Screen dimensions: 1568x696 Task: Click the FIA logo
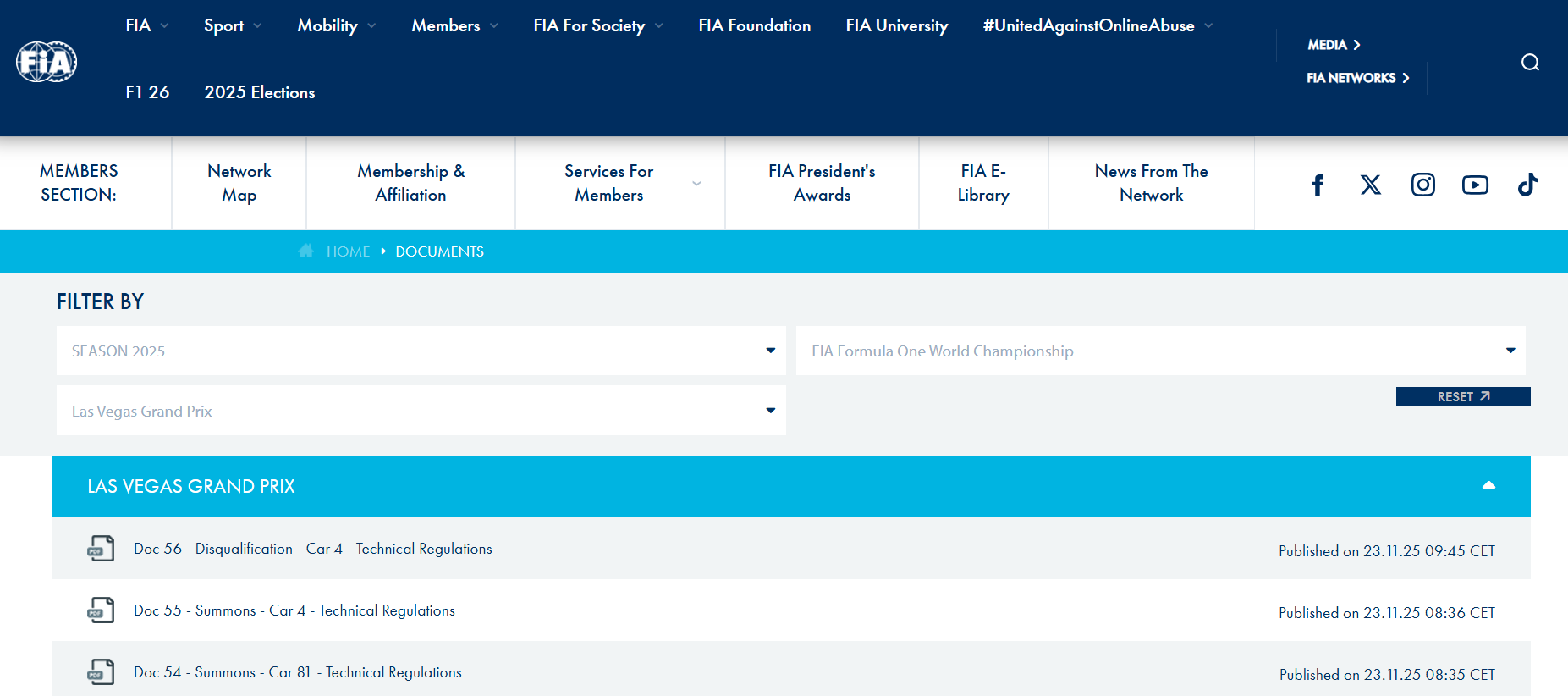tap(47, 62)
